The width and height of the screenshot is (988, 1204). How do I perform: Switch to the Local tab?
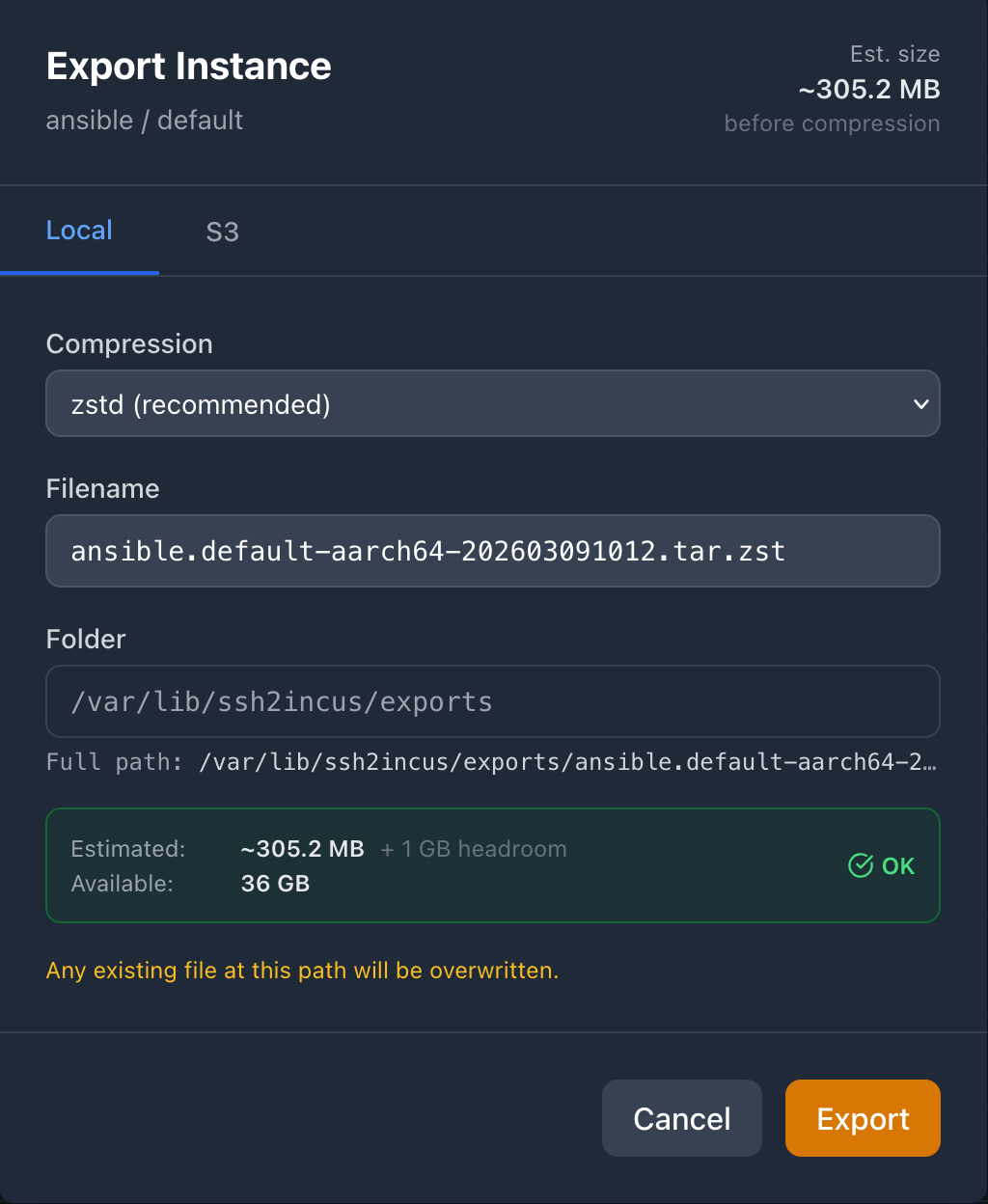pos(79,231)
